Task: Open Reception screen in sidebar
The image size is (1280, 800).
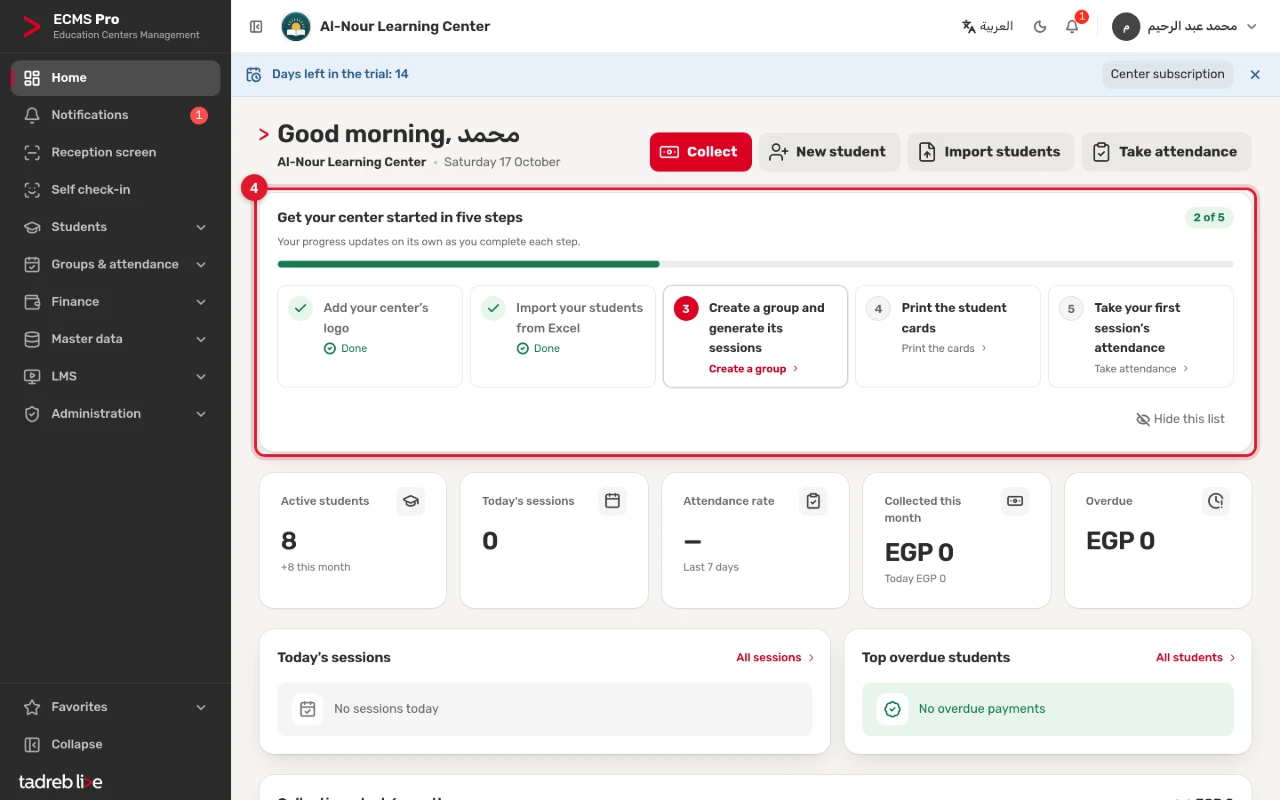Action: tap(115, 152)
